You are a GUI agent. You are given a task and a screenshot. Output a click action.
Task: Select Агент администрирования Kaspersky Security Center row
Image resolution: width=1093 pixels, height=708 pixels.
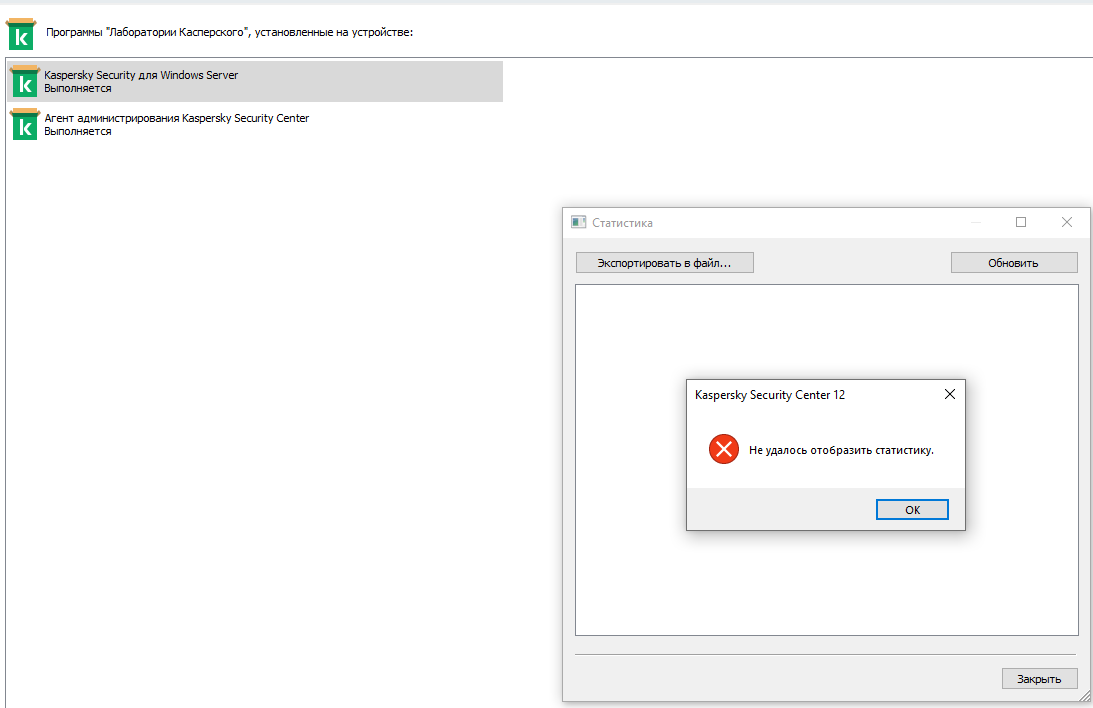[x=255, y=124]
